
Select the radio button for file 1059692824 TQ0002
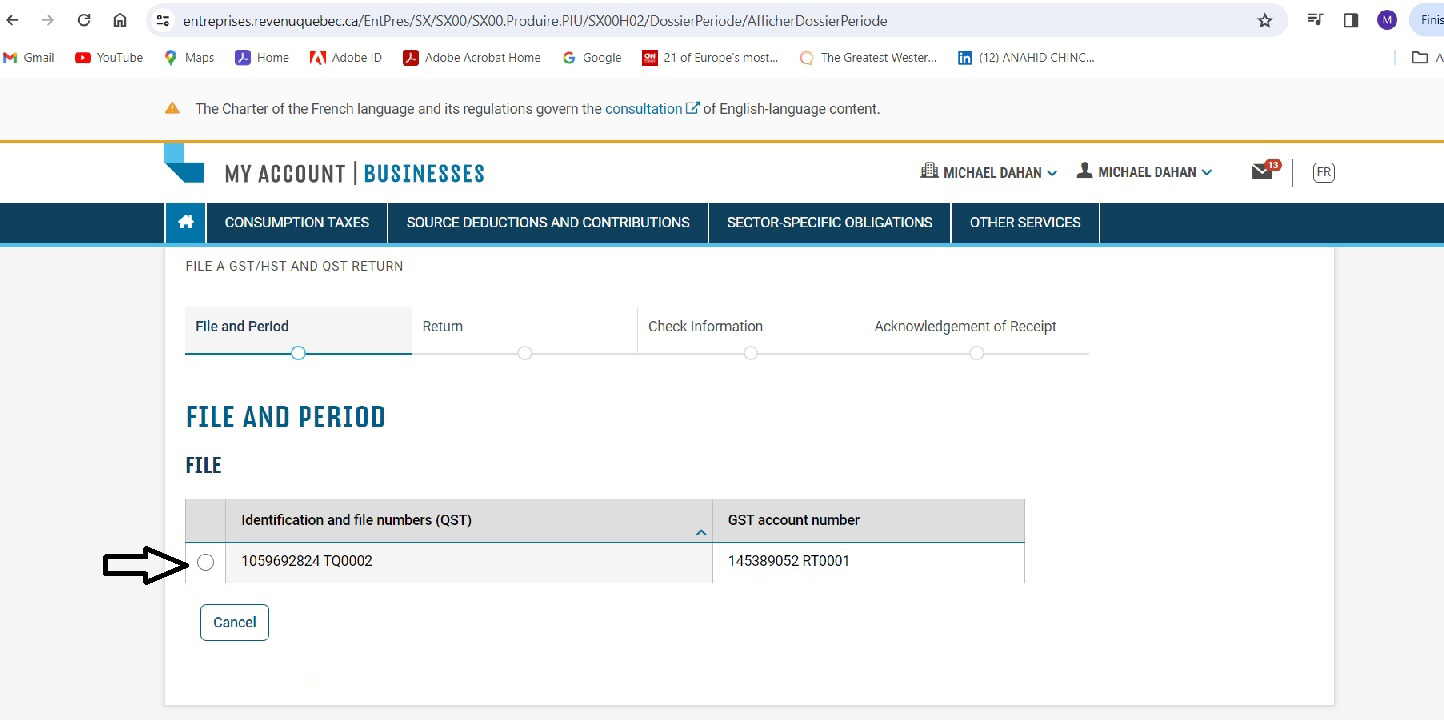205,562
